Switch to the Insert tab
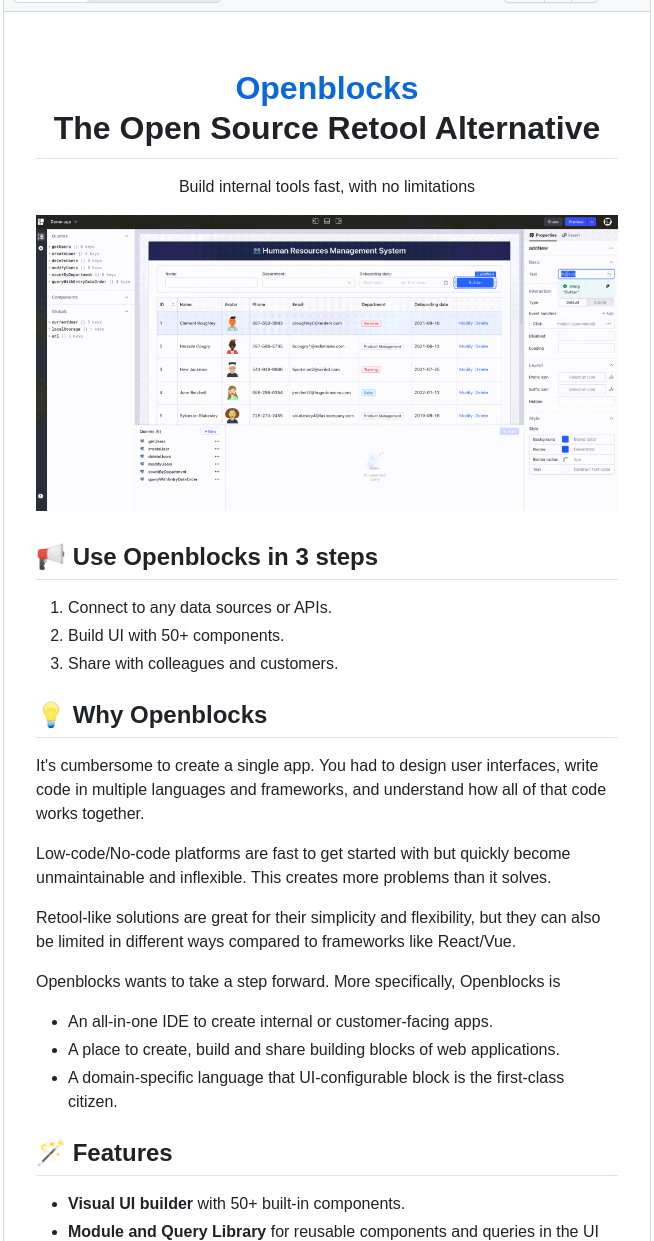 pyautogui.click(x=574, y=236)
